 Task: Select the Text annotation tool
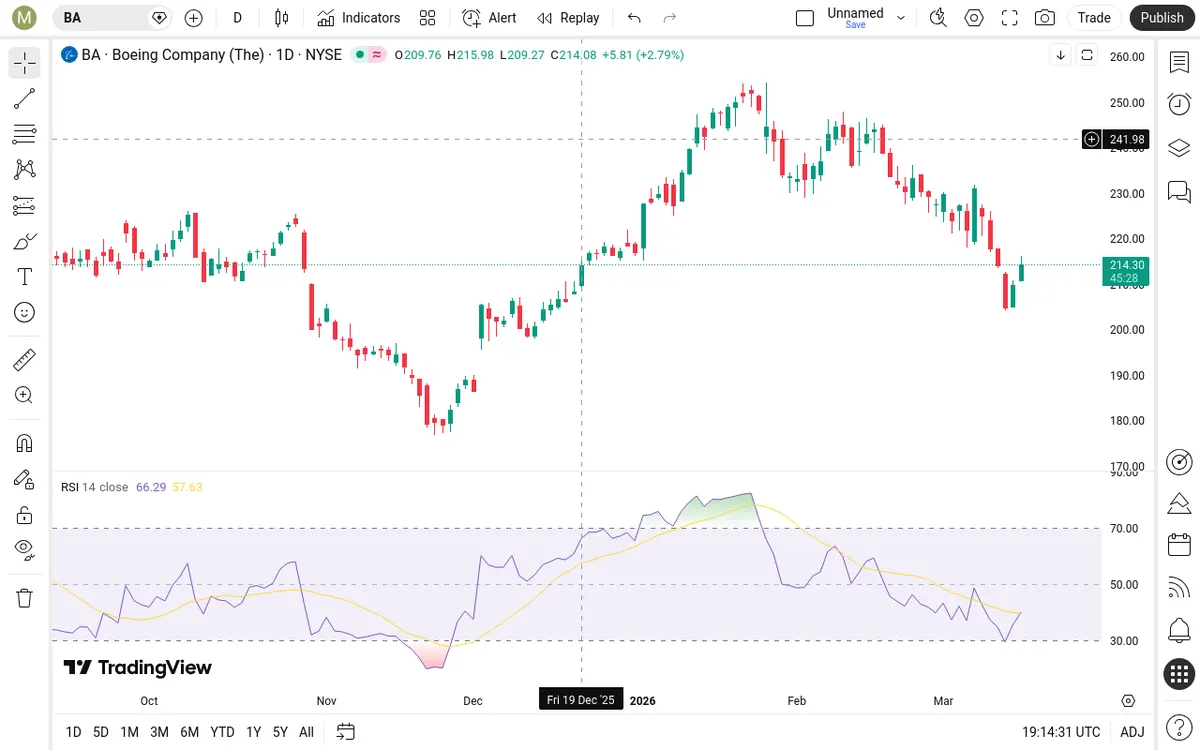pos(25,277)
